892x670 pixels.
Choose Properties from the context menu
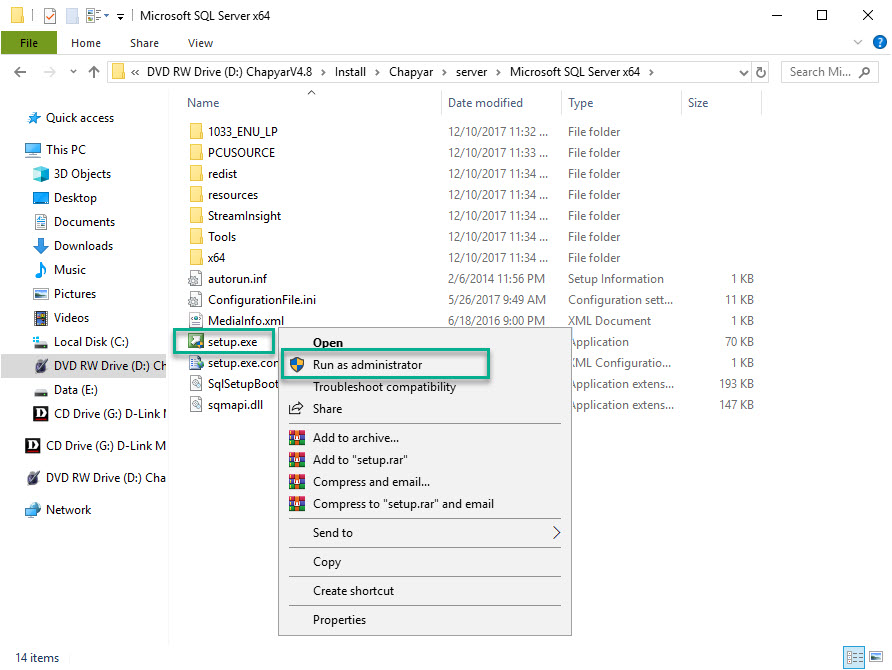tap(425, 620)
